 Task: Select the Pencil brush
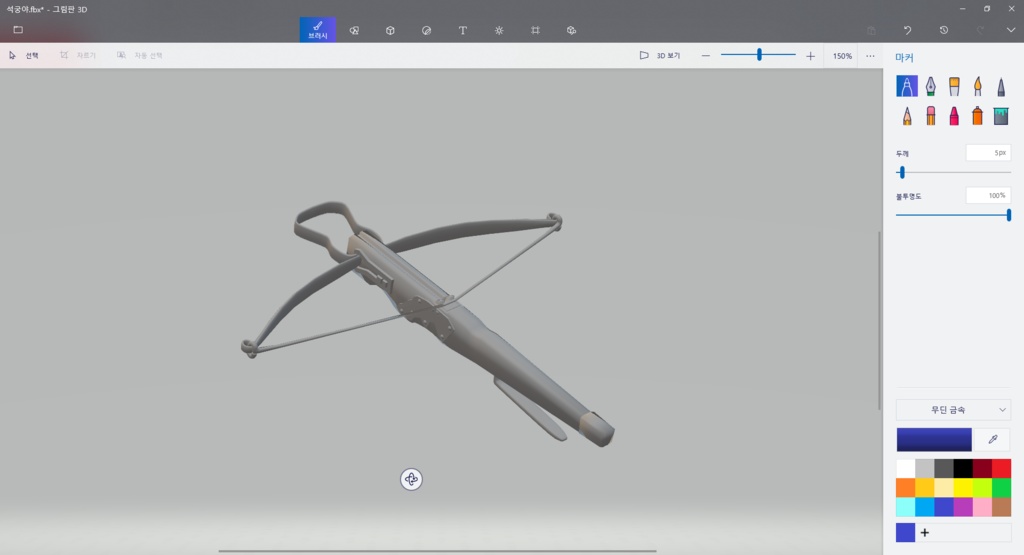pyautogui.click(x=907, y=116)
